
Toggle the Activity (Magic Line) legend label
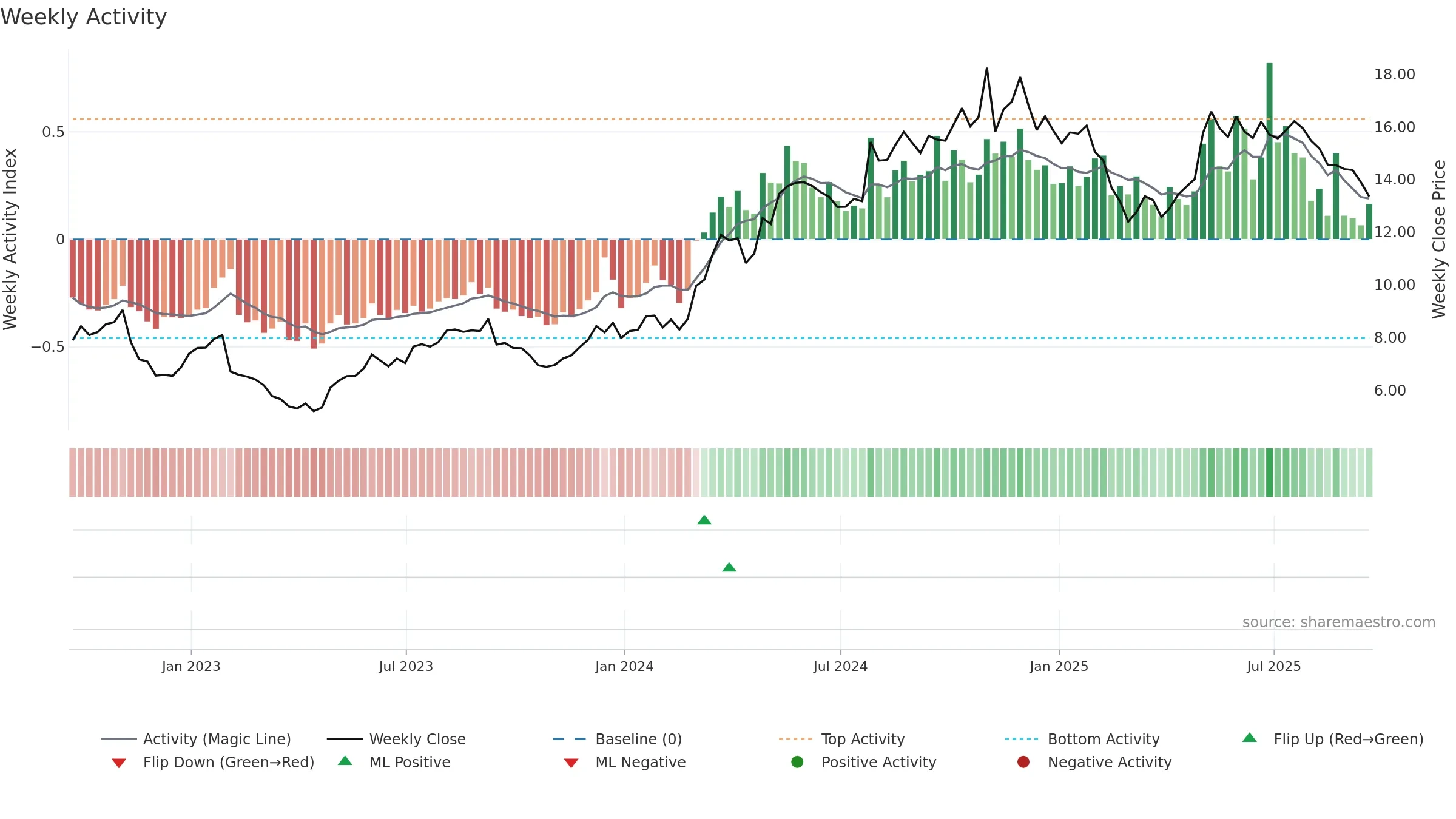[217, 739]
